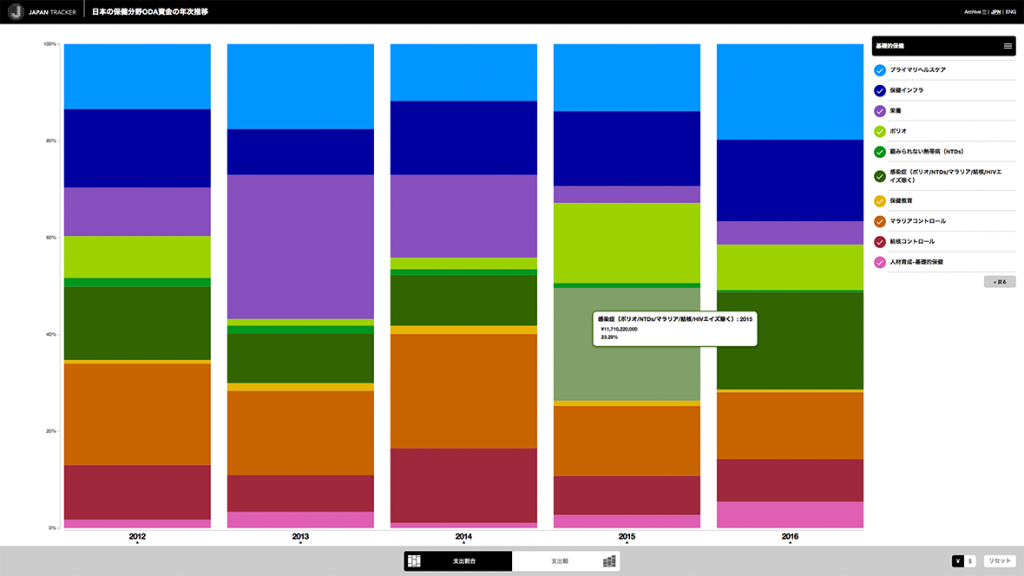This screenshot has width=1024, height=576.
Task: Expand the 基礎的保健 category header
Action: pyautogui.click(x=930, y=46)
